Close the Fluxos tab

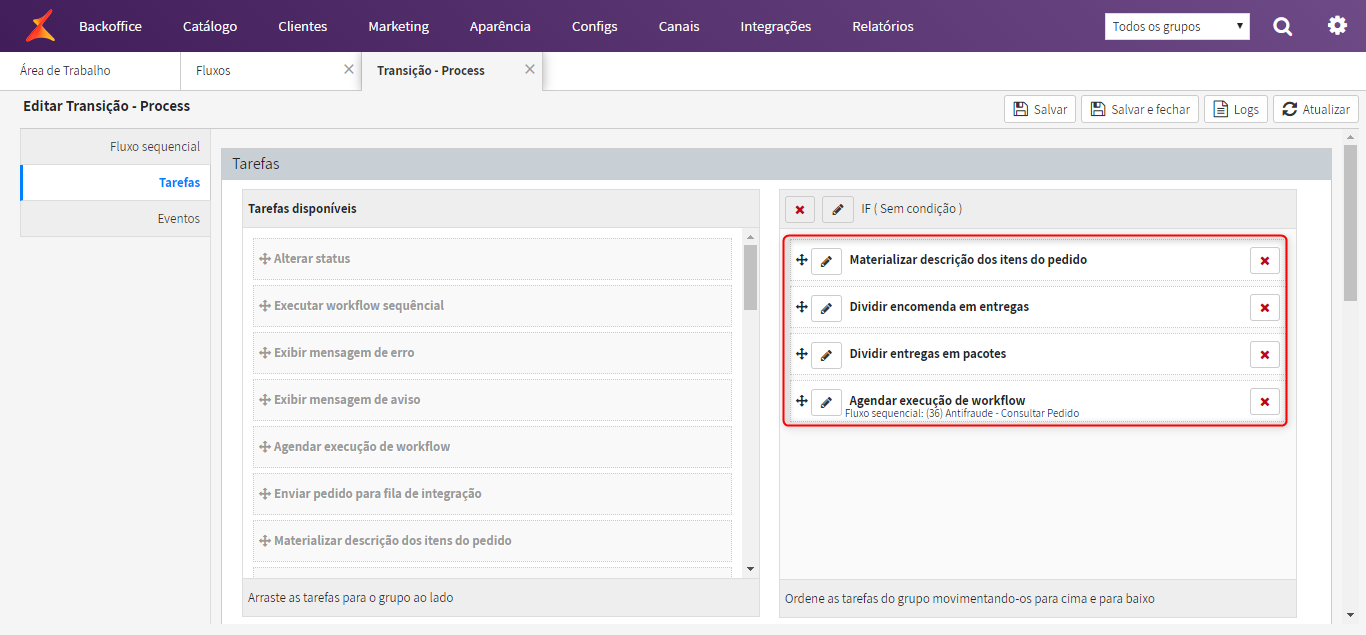(x=349, y=70)
